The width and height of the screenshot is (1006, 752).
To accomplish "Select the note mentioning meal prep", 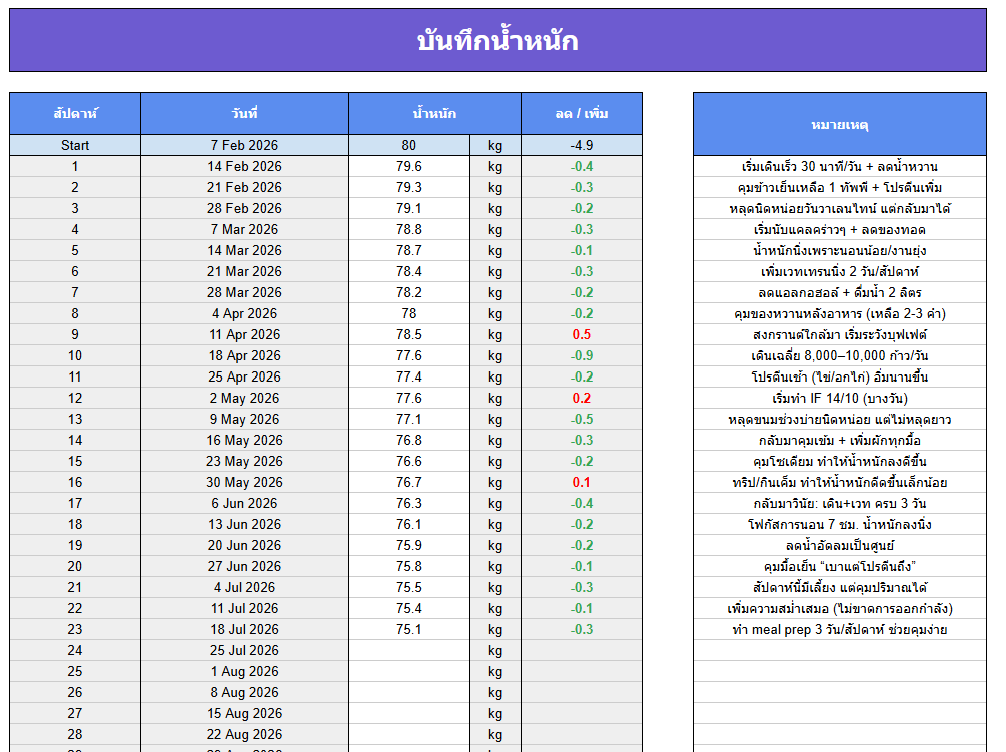I will point(839,630).
